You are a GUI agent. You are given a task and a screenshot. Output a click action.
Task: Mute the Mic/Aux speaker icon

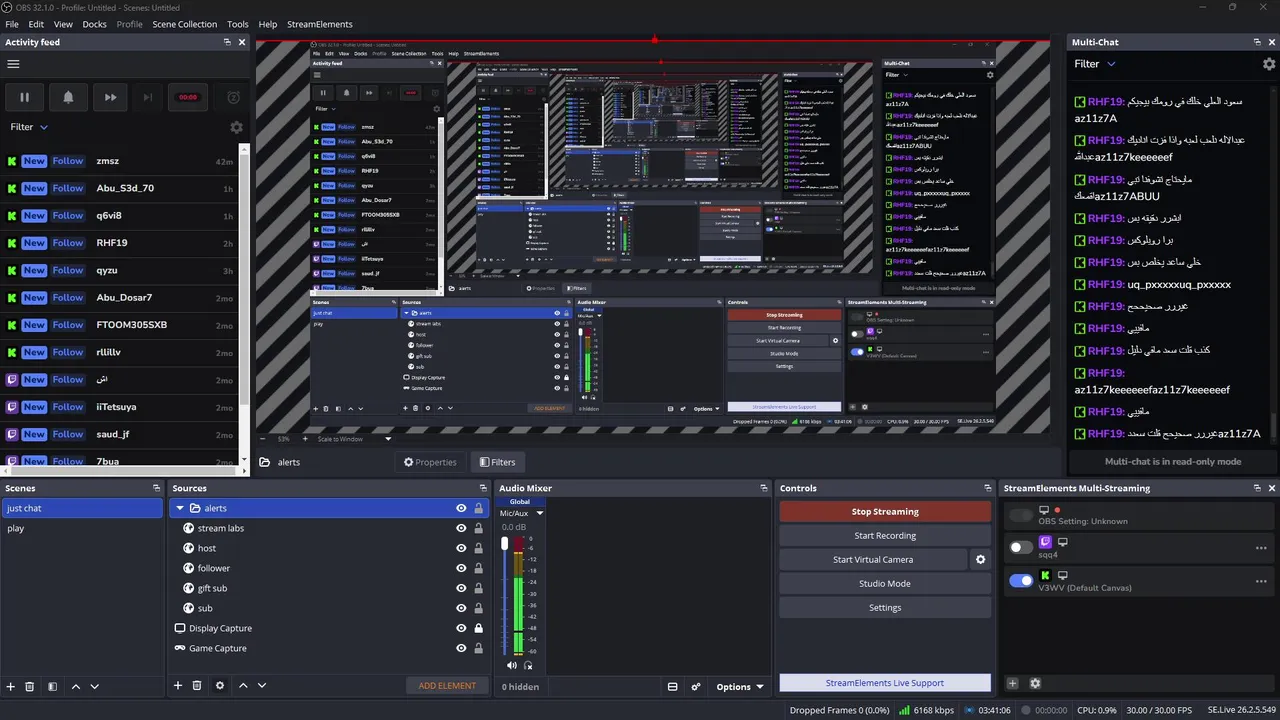(x=512, y=665)
